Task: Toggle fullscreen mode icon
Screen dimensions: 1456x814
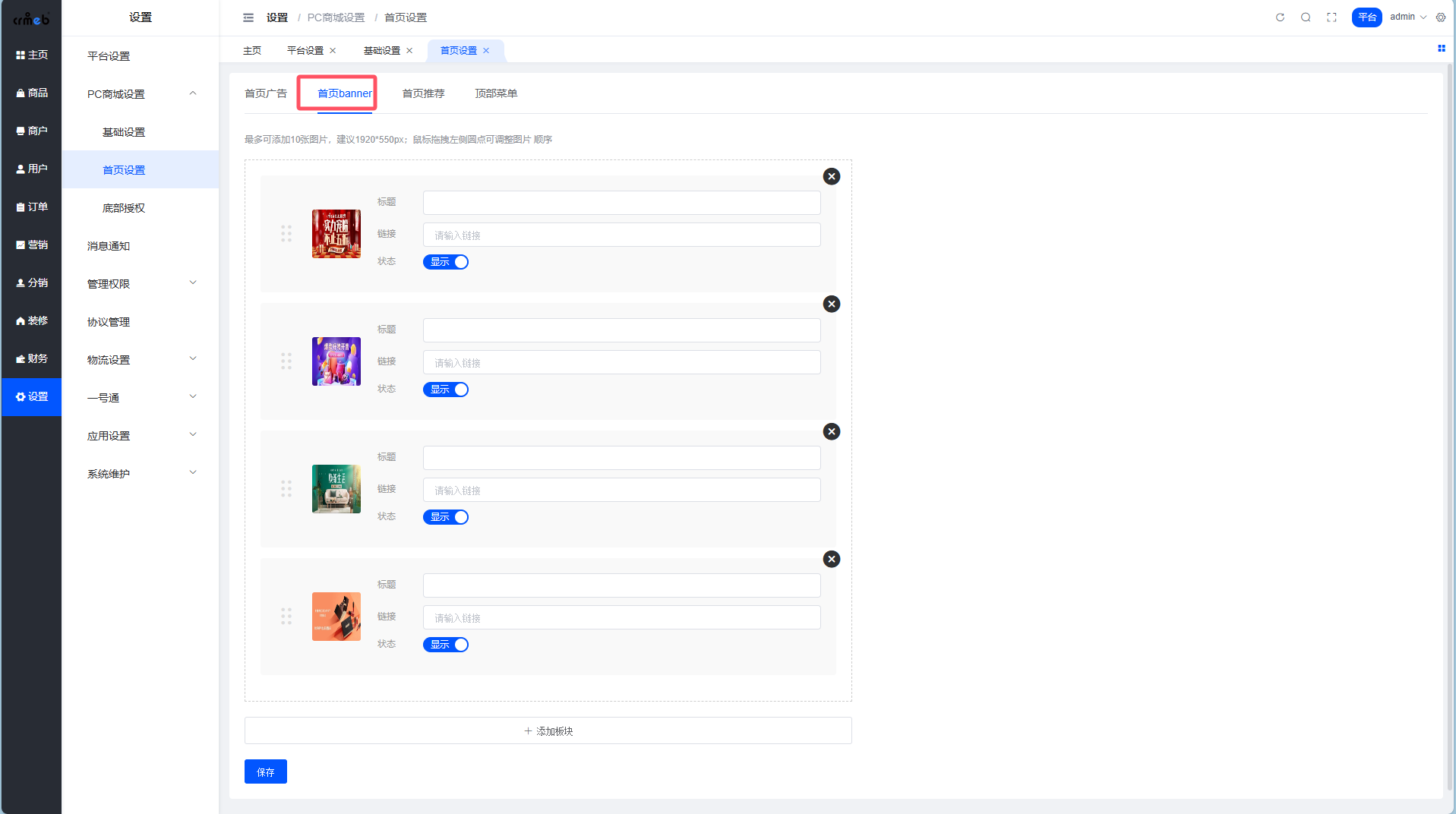Action: pyautogui.click(x=1331, y=17)
